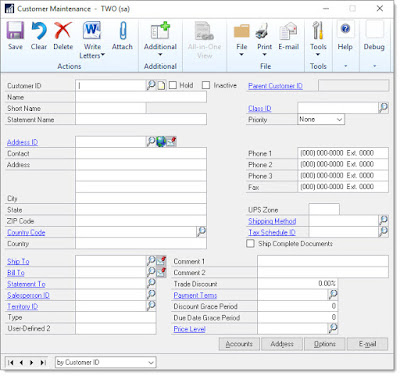Click the globe map icon by Address ID
Viewport: 400px width, 376px height.
tap(161, 142)
